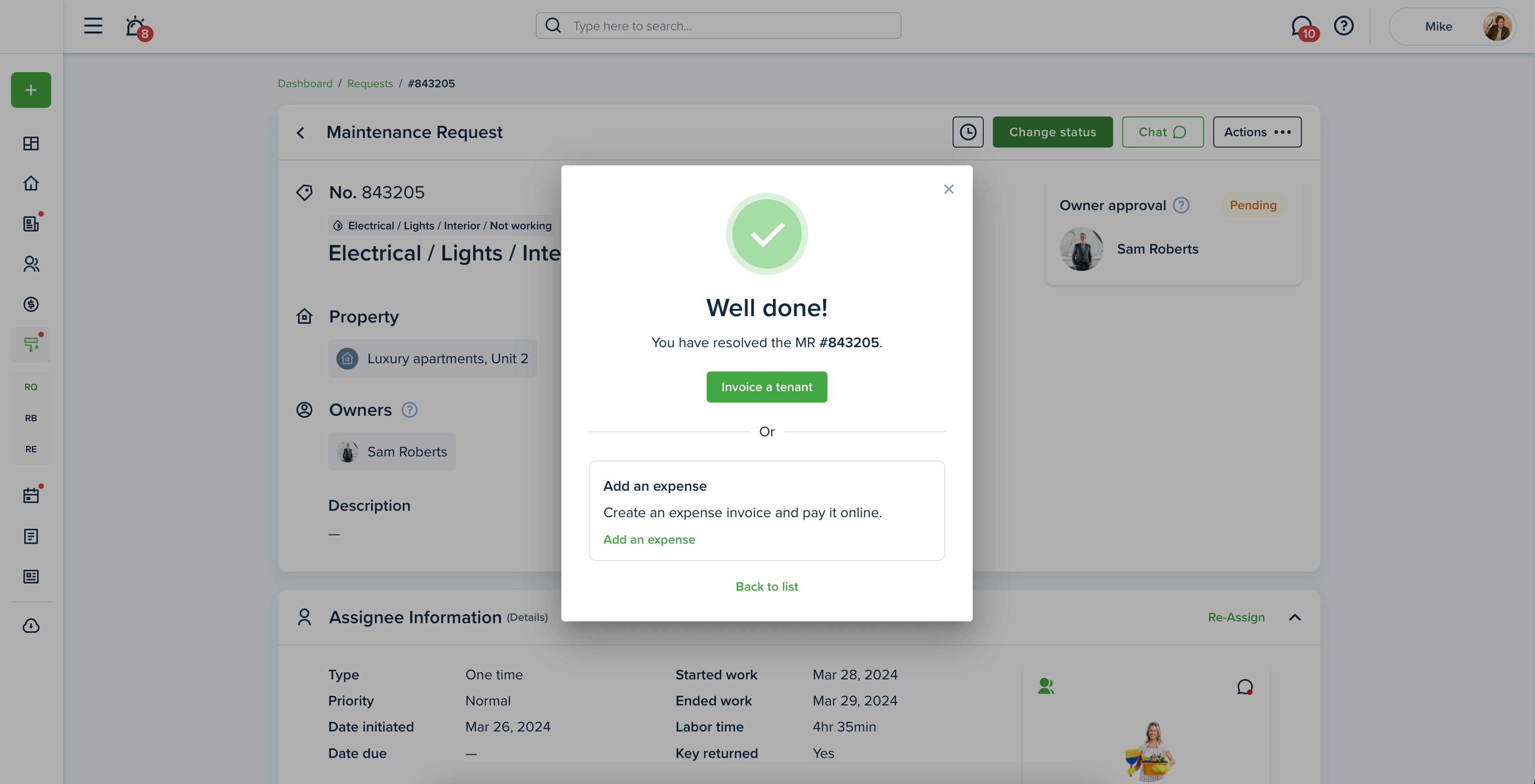1535x784 pixels.
Task: Open the calendar sidebar icon
Action: click(x=31, y=495)
